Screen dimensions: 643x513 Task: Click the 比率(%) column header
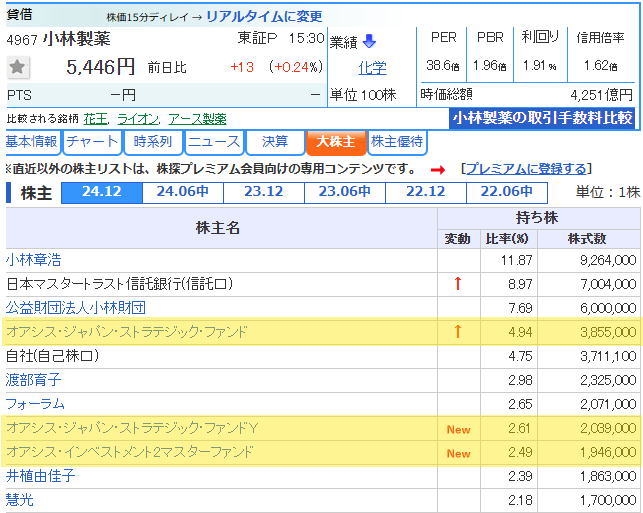coord(507,239)
